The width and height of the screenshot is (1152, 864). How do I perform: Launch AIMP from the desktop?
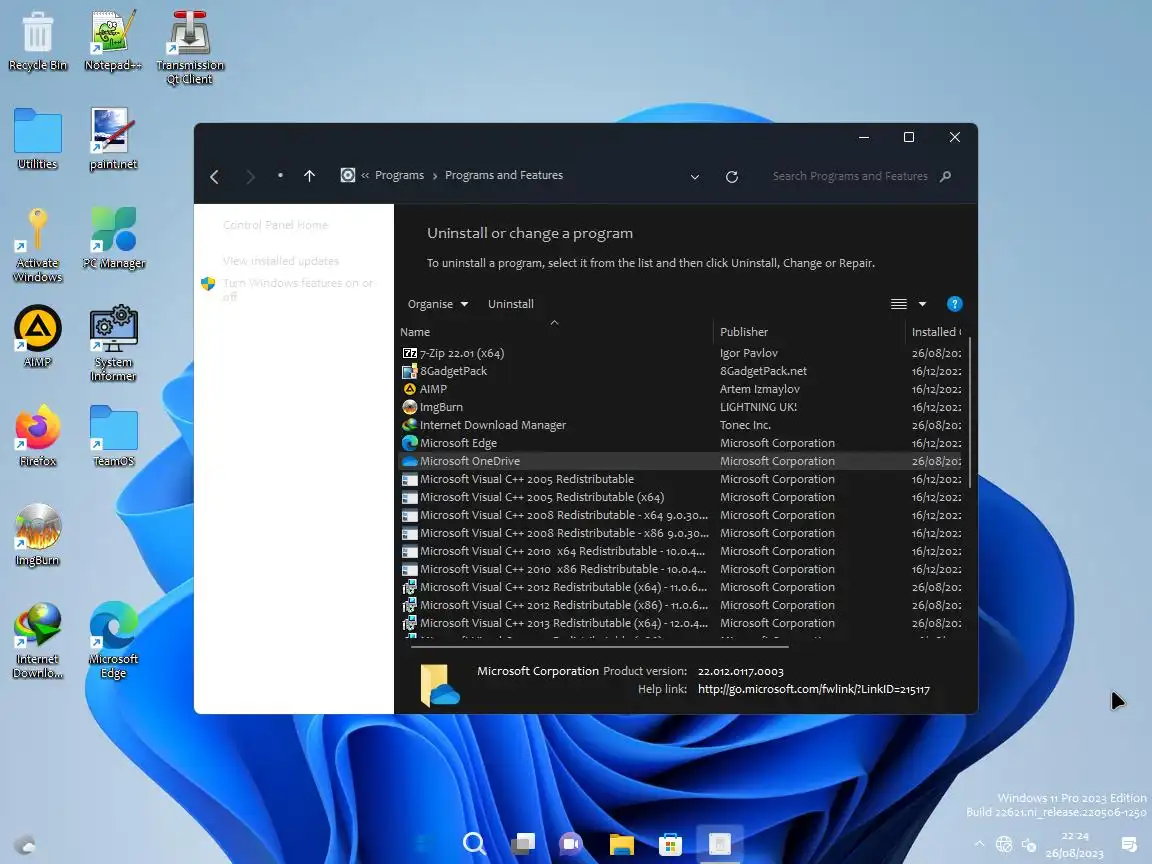pos(37,337)
